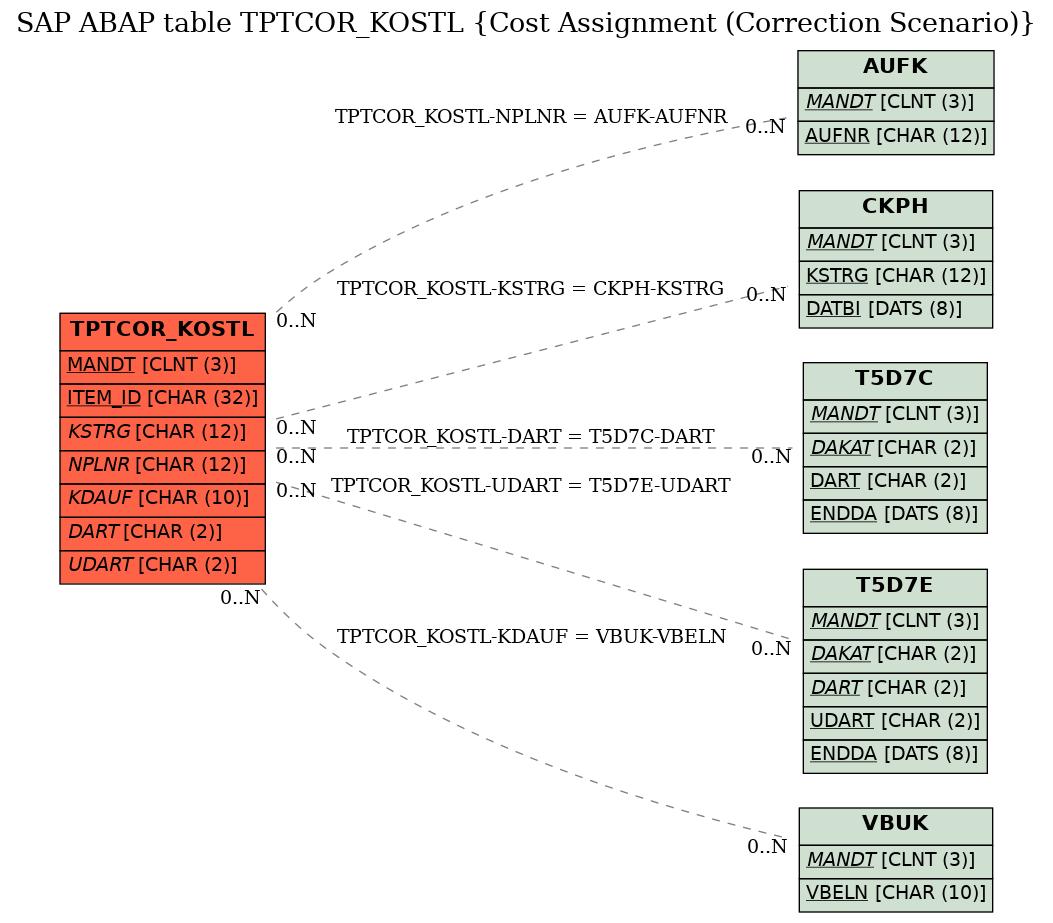This screenshot has height=923, width=1053.
Task: Click 0..N cardinality next to T5D7C
Action: 771,457
